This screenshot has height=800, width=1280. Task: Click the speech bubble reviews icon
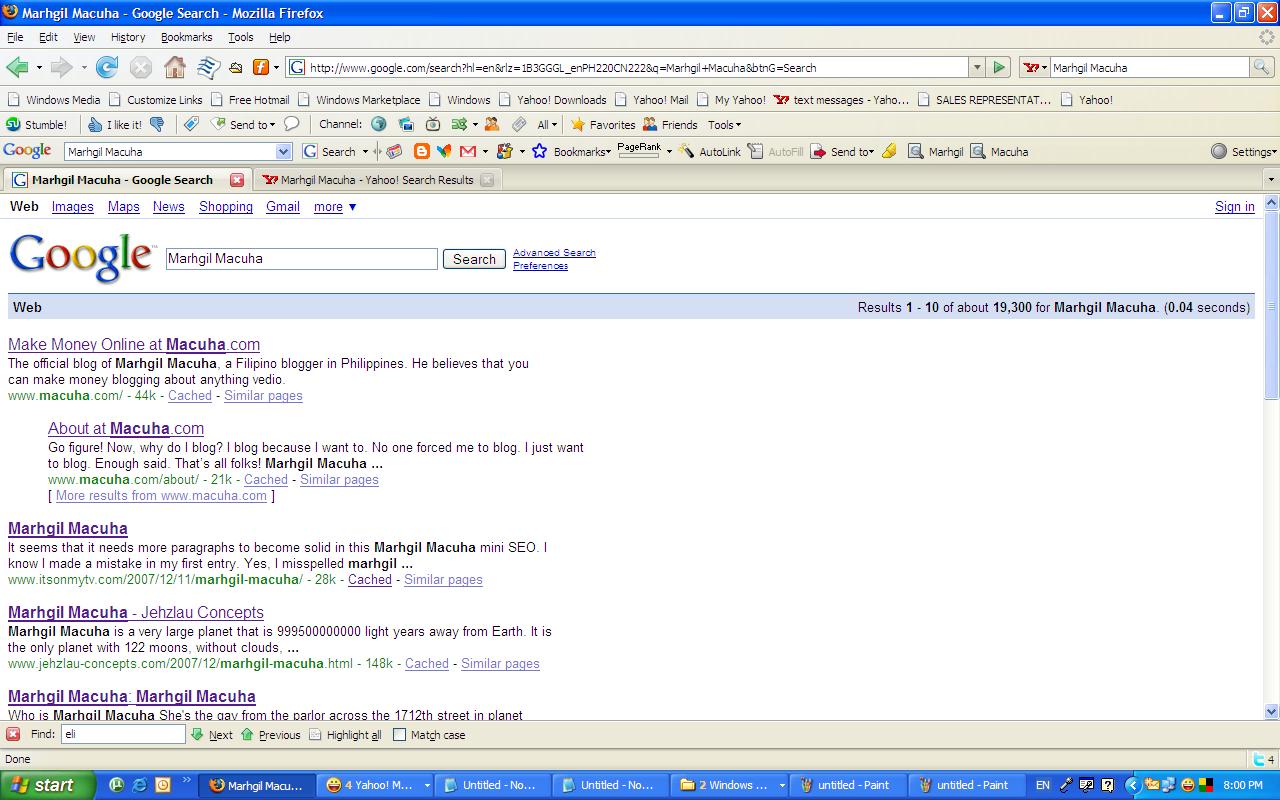pyautogui.click(x=292, y=124)
